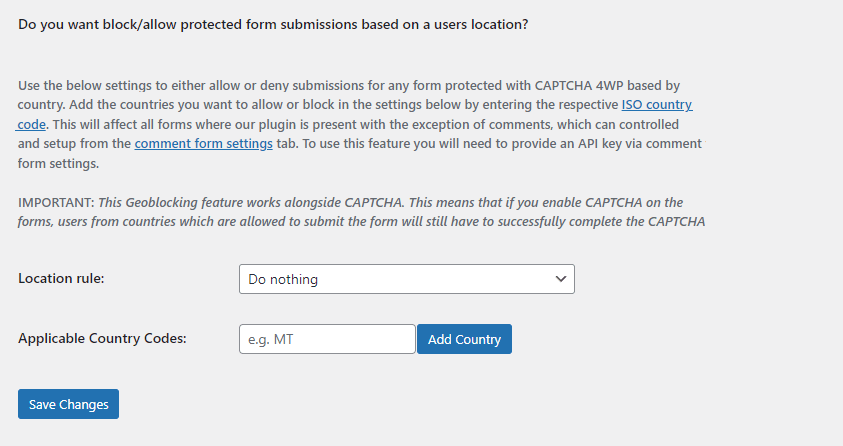Follow the comment form settings link
This screenshot has width=843, height=446.
coord(203,144)
